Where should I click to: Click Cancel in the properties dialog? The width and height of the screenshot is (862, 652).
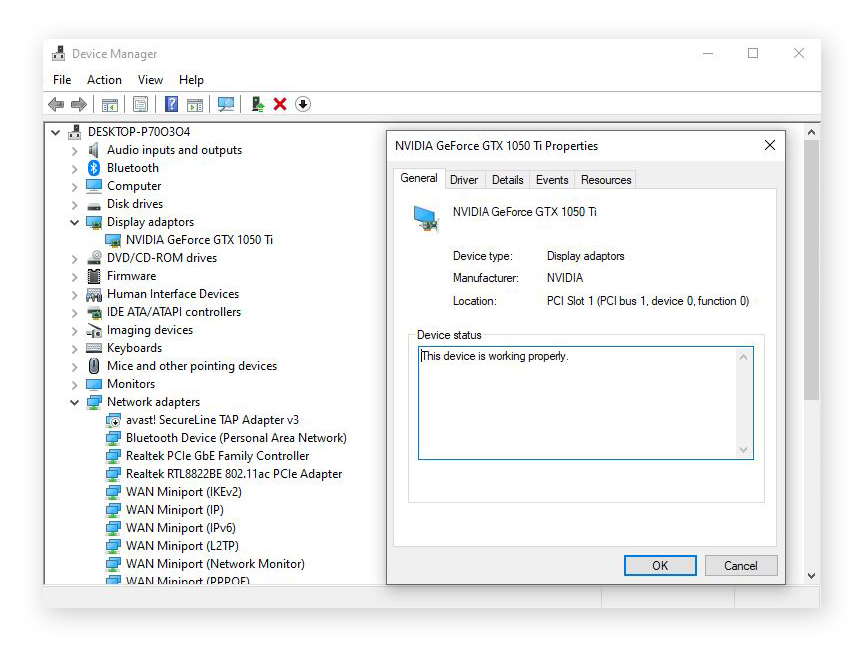tap(740, 565)
